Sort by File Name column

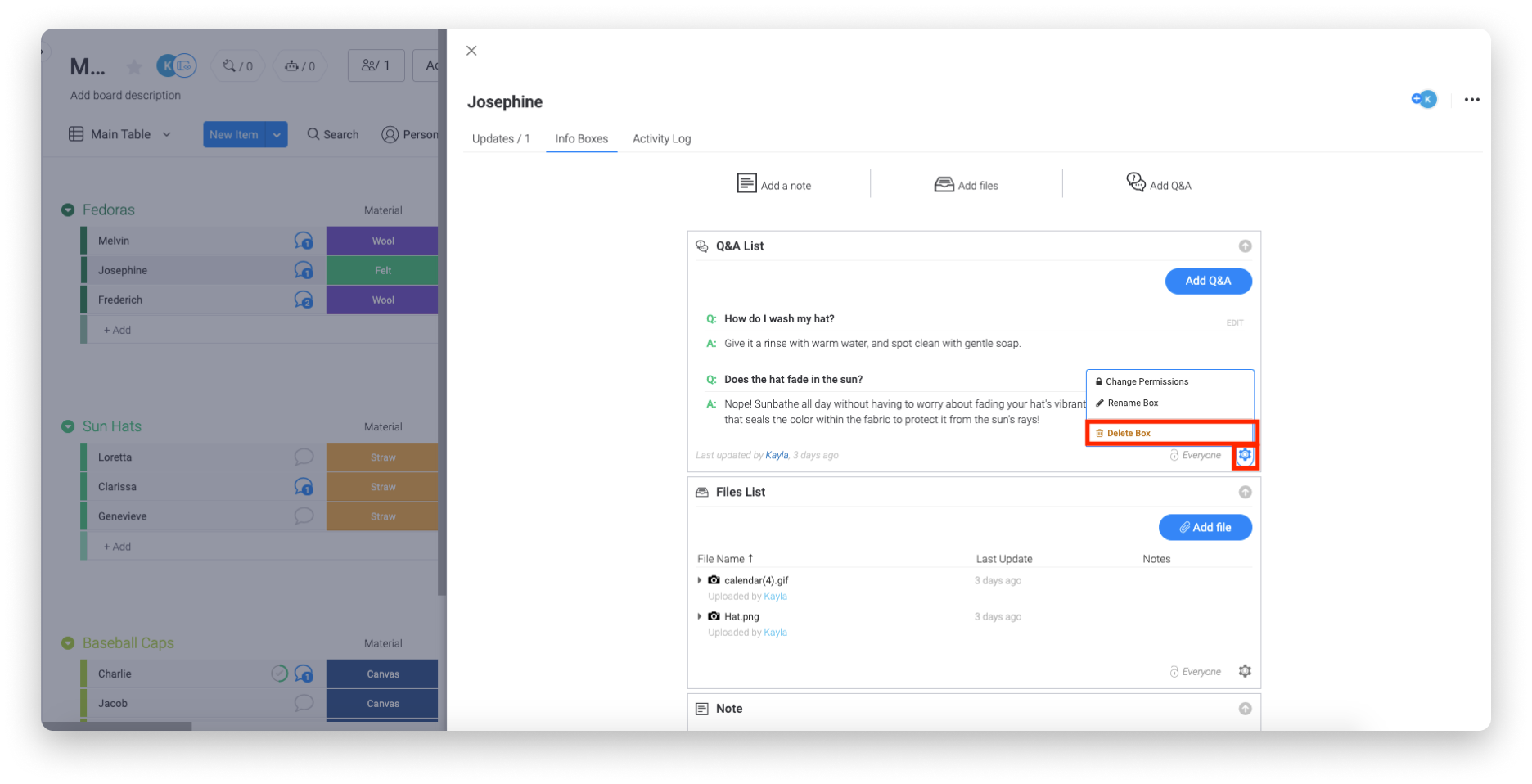click(725, 559)
